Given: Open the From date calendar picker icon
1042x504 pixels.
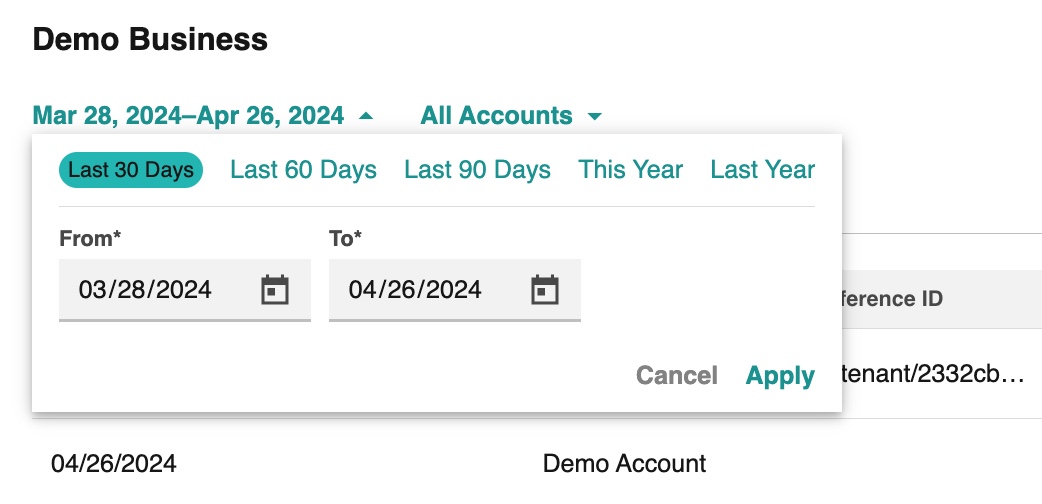Looking at the screenshot, I should coord(274,290).
